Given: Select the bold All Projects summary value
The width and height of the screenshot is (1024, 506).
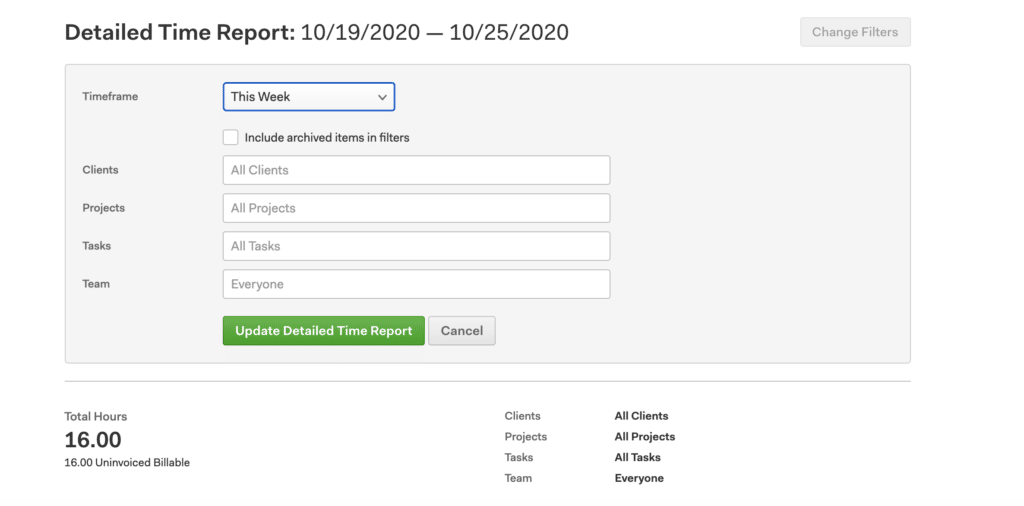Looking at the screenshot, I should click(644, 437).
